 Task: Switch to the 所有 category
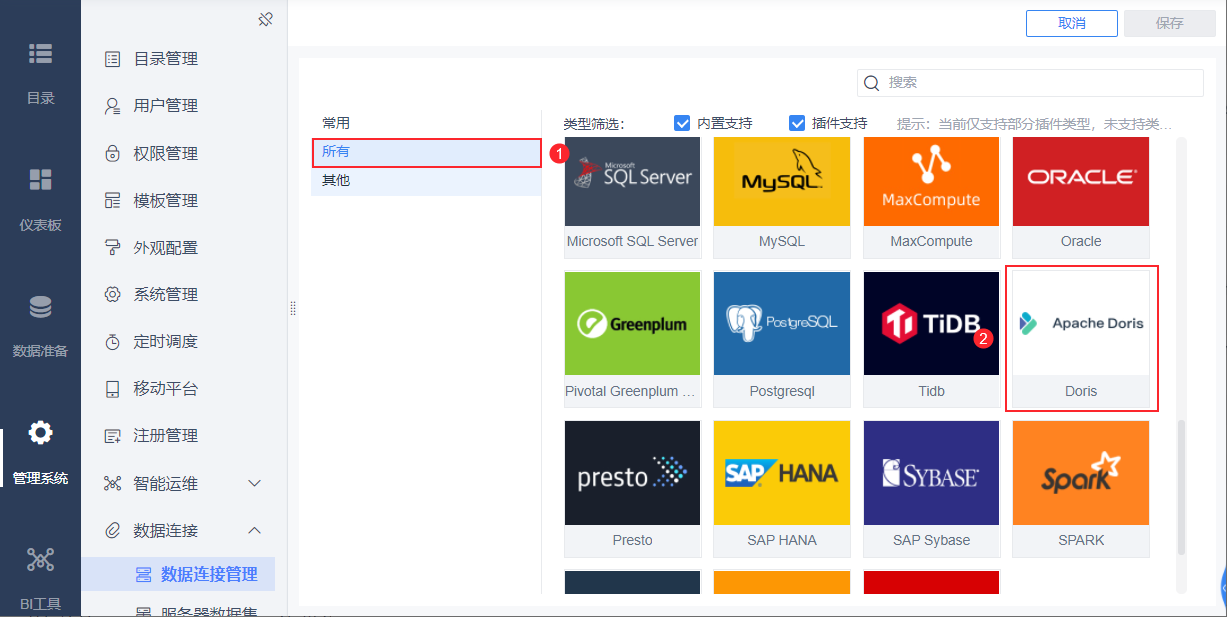[426, 152]
